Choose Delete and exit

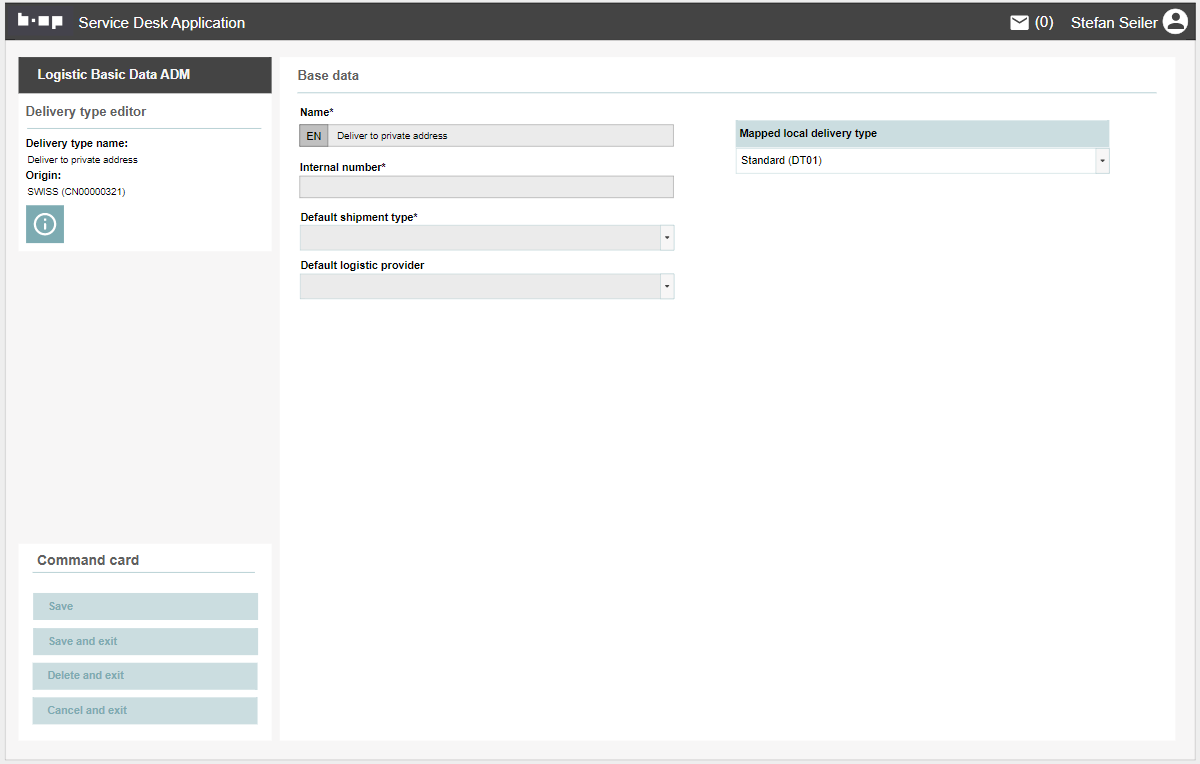coord(145,676)
